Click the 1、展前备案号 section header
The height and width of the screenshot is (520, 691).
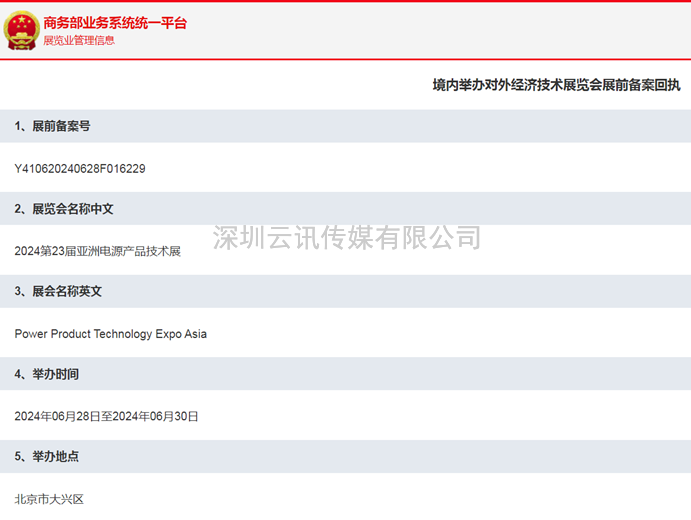click(346, 126)
